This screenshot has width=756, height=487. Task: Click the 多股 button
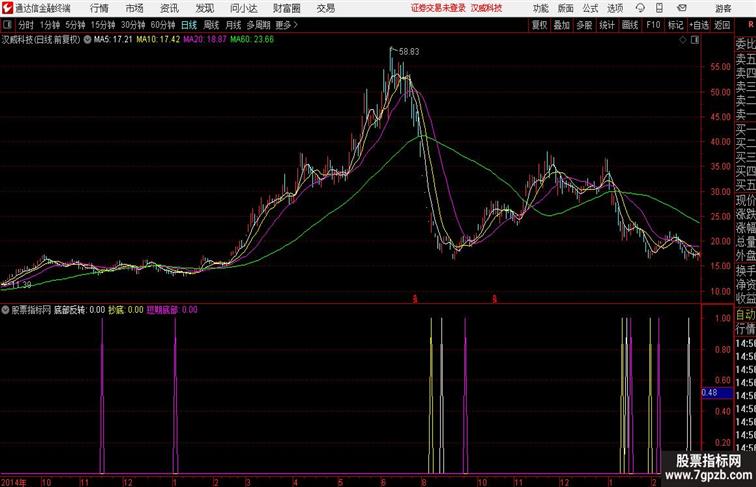584,25
